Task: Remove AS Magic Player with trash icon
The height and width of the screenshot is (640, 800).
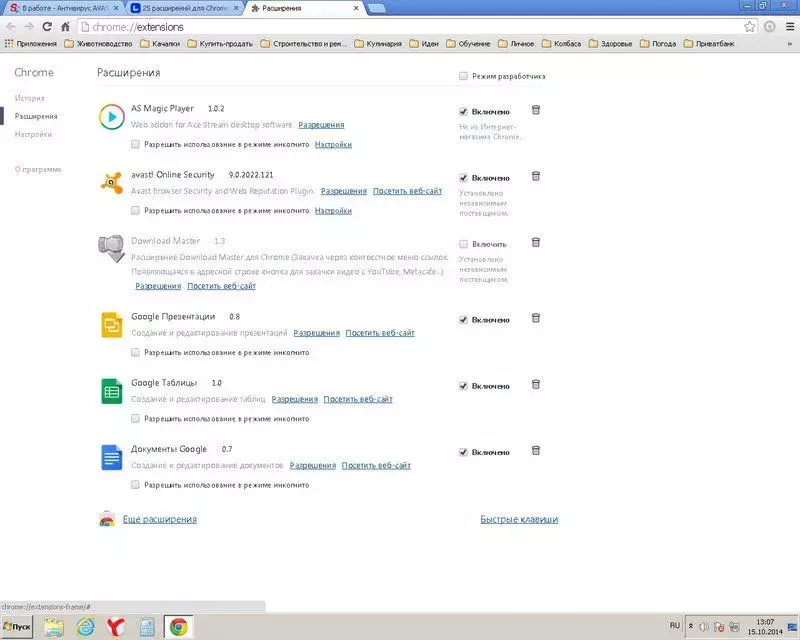Action: 536,110
